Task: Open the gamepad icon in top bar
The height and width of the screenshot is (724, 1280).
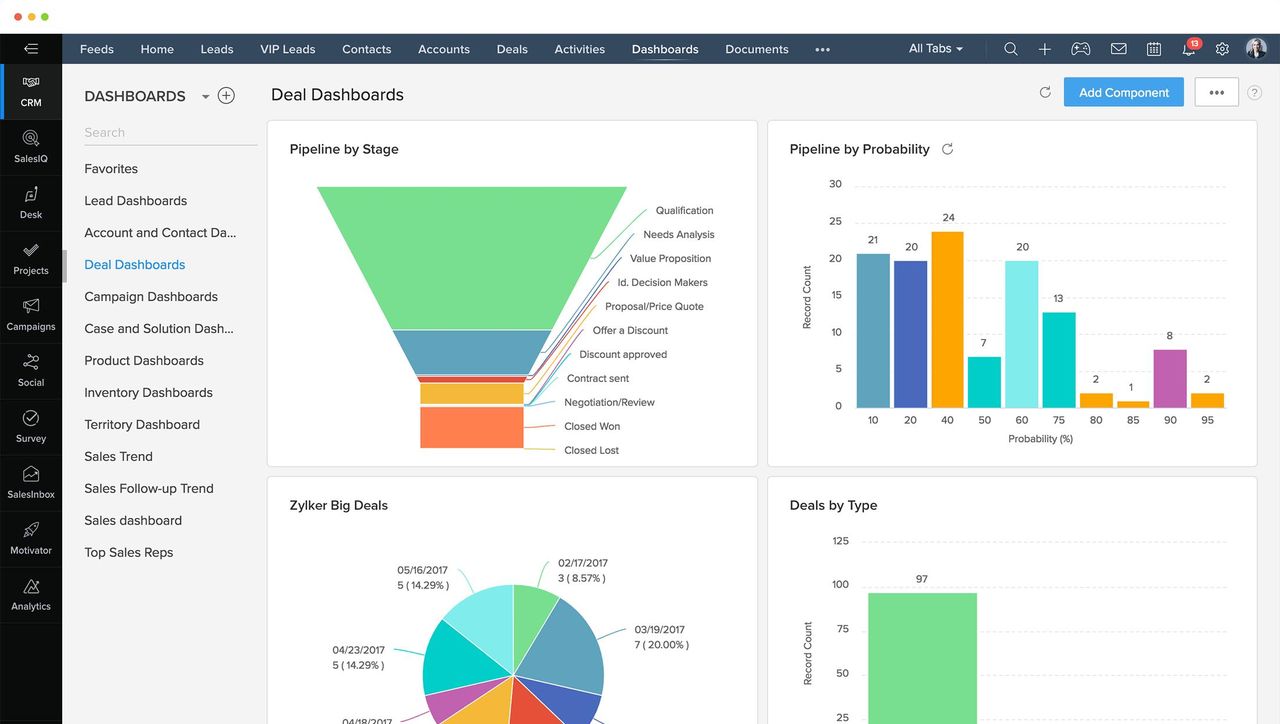Action: pyautogui.click(x=1081, y=49)
